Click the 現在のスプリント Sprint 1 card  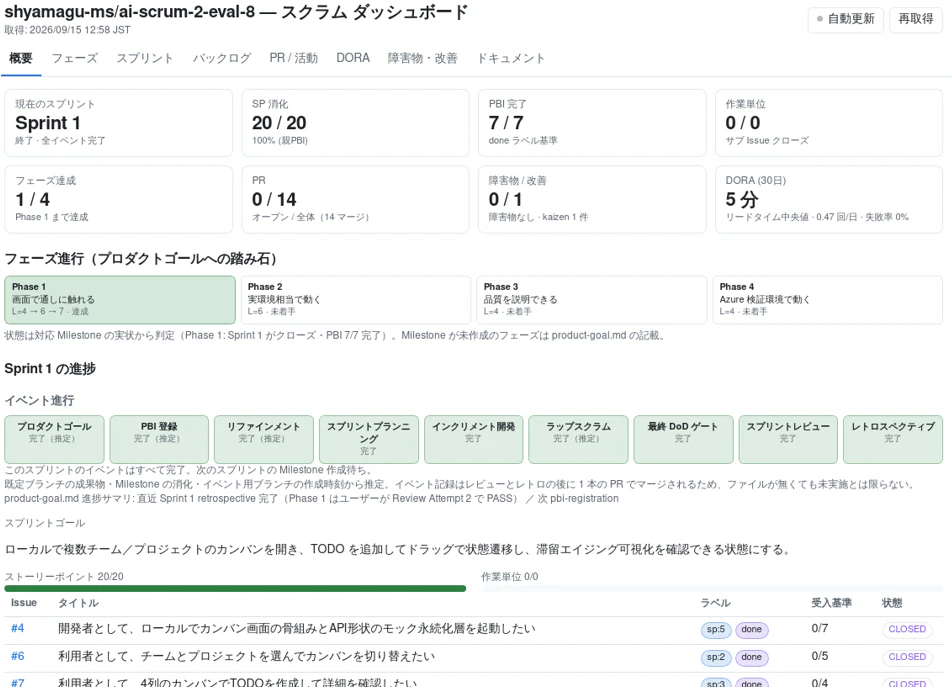pyautogui.click(x=118, y=123)
